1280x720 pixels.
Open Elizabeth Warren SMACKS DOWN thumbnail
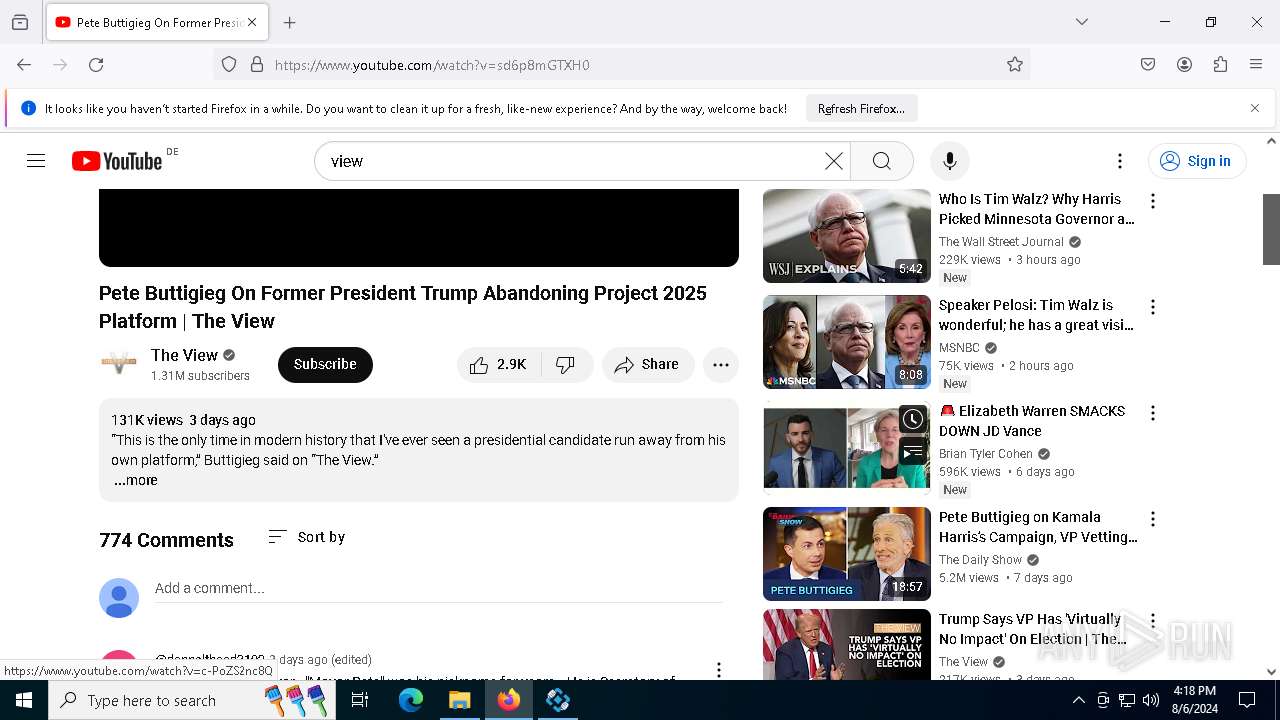coord(846,448)
